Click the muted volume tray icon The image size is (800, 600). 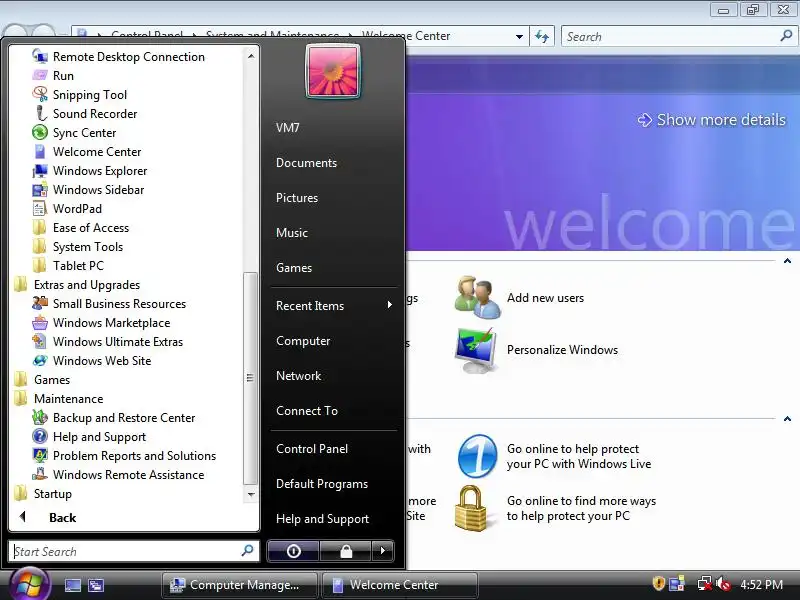tap(723, 584)
